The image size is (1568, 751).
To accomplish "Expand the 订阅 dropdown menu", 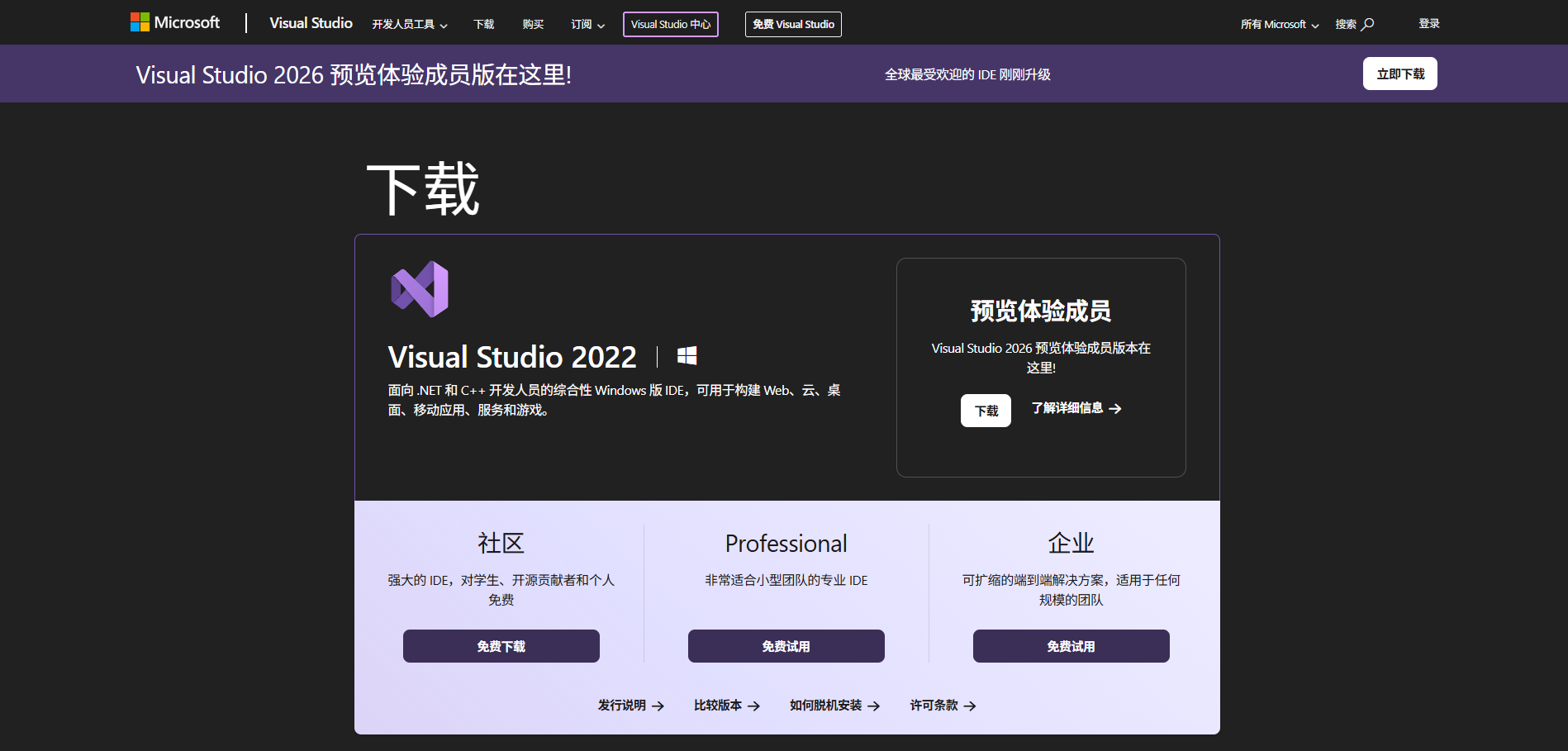I will [588, 24].
